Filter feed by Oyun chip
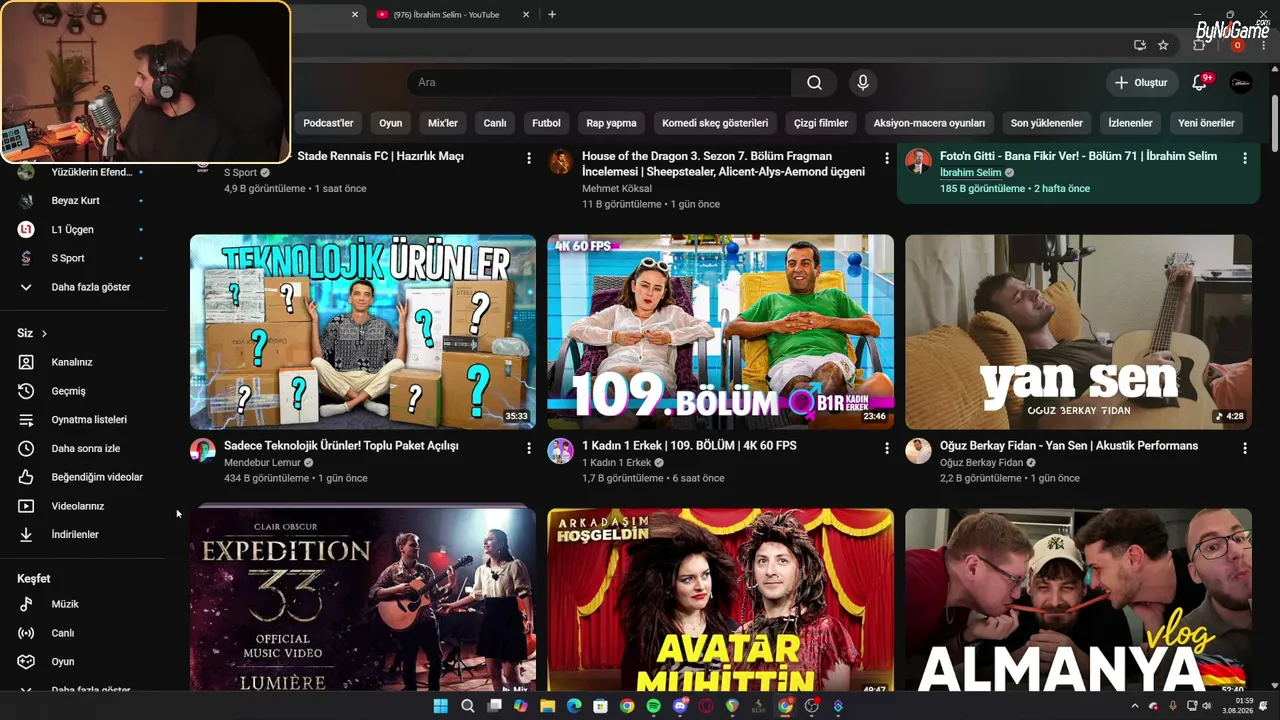The image size is (1280, 720). click(390, 123)
